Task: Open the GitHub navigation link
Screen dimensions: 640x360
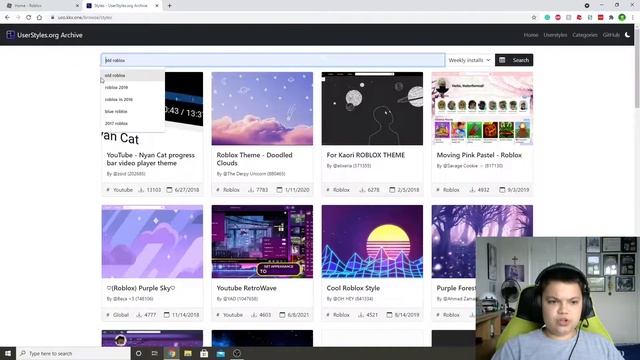Action: click(x=611, y=35)
